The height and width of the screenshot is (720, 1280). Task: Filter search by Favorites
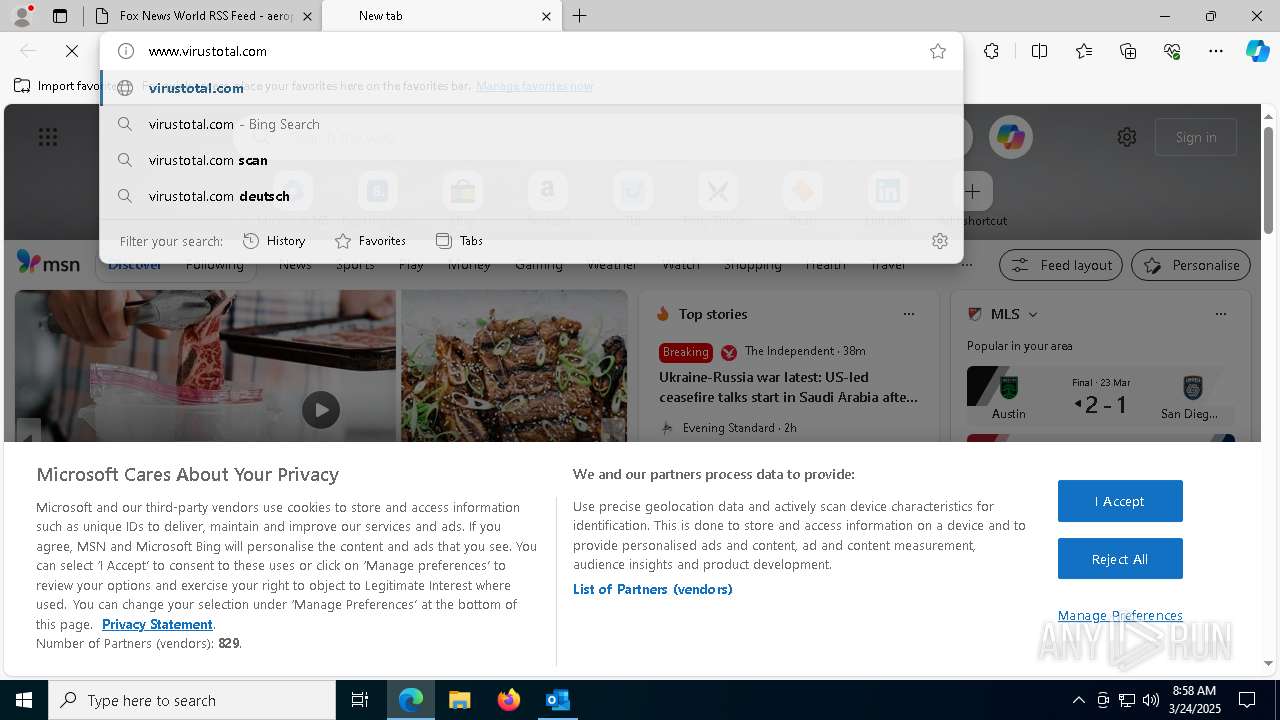point(370,241)
